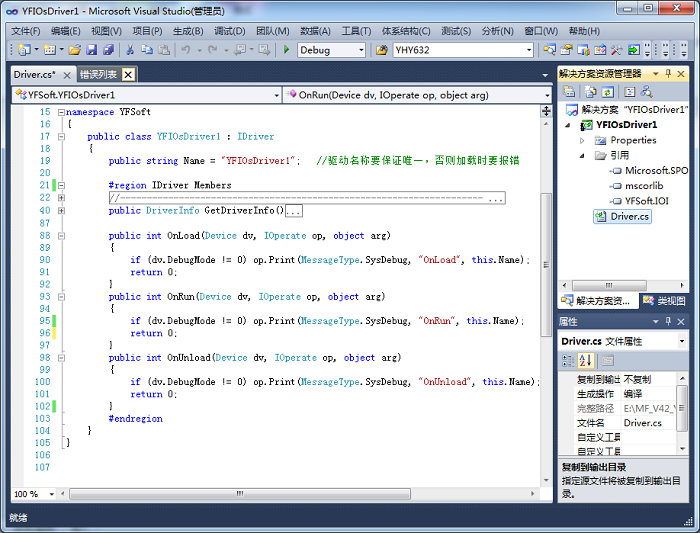Click the Navigate Forward icon

pos(264,50)
